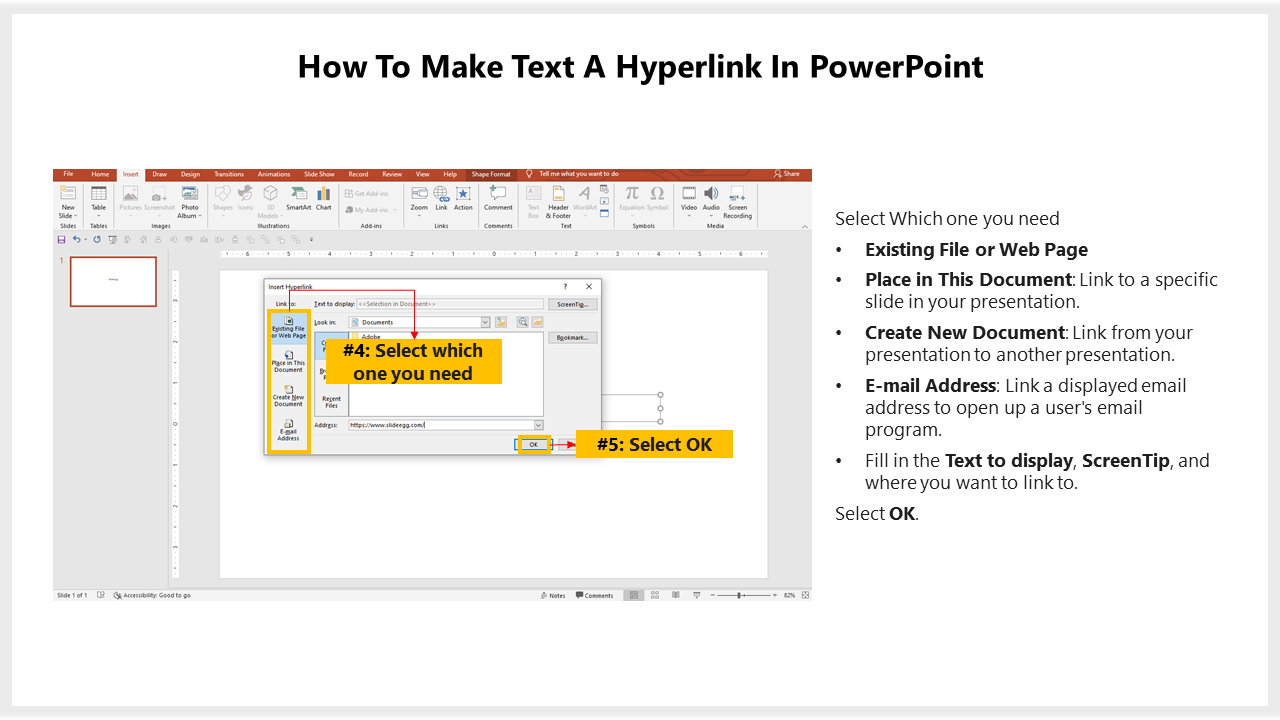The image size is (1280, 720).
Task: Click the Redo icon in quick access toolbar
Action: click(x=97, y=240)
